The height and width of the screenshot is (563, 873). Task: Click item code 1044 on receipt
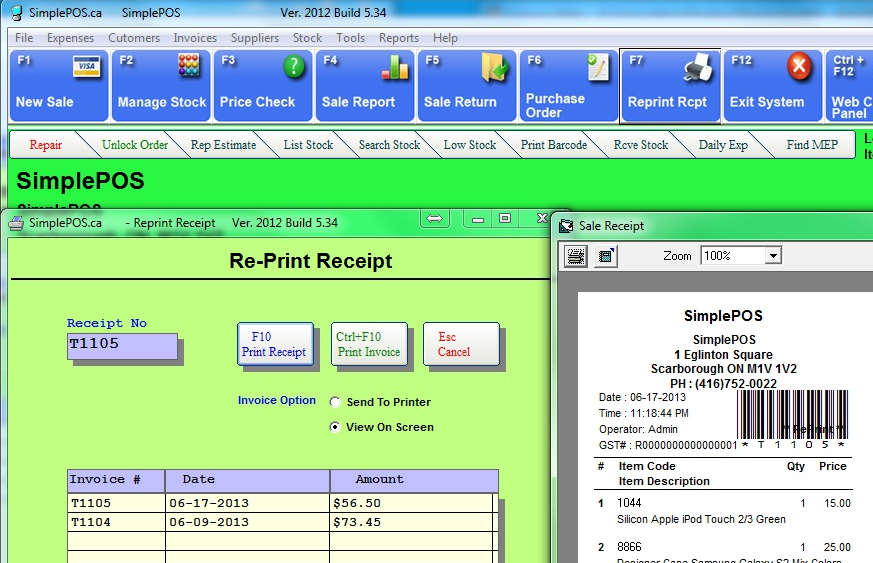click(x=629, y=503)
